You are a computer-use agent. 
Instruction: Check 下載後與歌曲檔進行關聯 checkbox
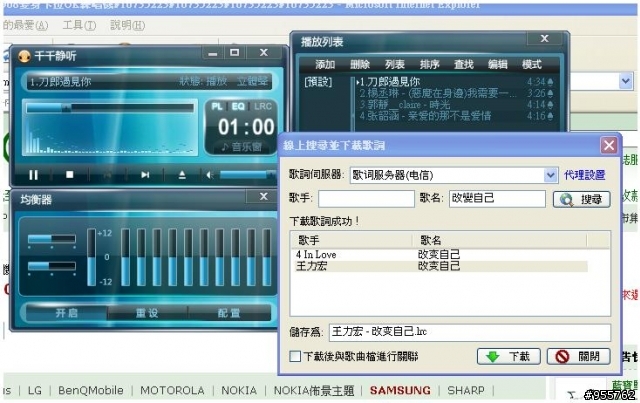[295, 356]
